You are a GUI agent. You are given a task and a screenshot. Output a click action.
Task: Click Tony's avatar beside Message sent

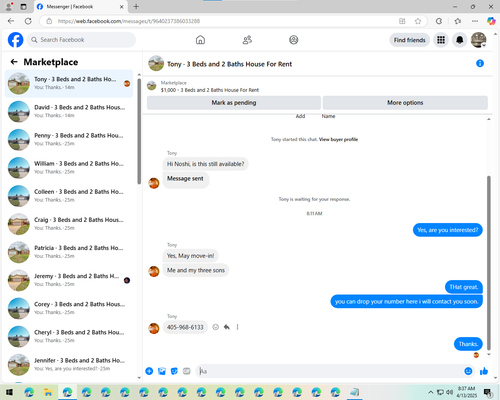[154, 183]
